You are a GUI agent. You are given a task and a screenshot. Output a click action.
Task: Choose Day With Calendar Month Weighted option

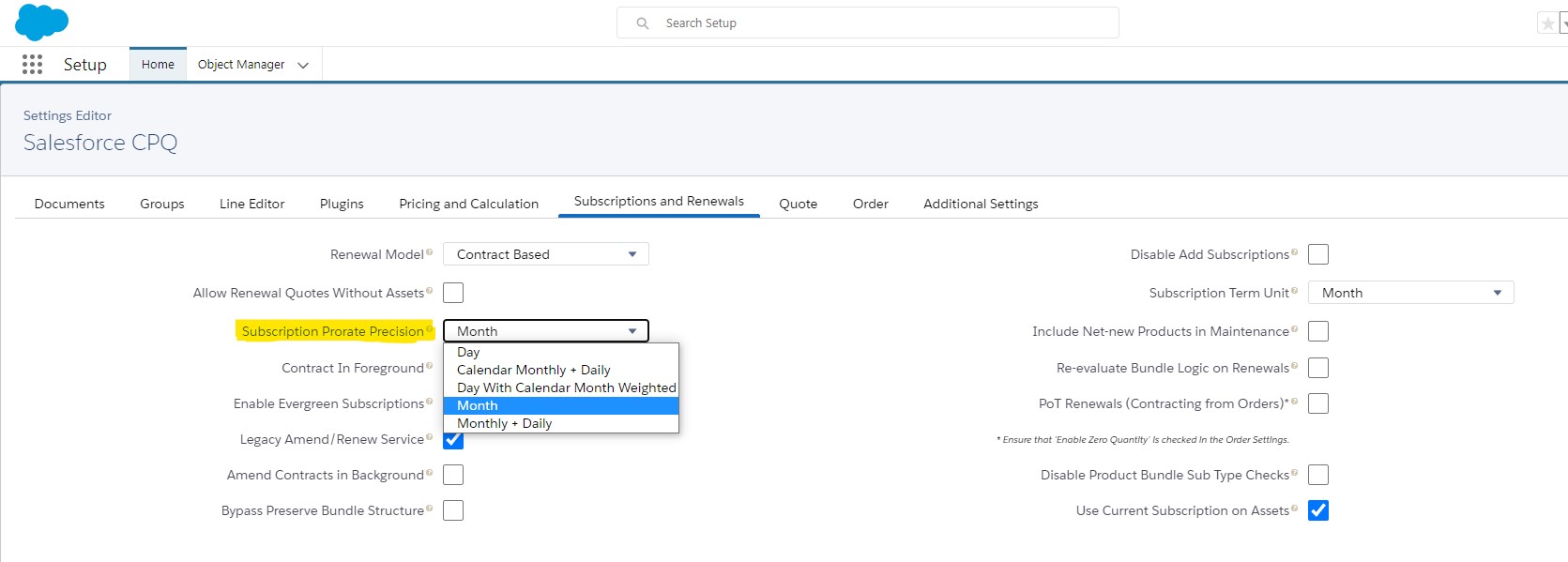pos(566,387)
